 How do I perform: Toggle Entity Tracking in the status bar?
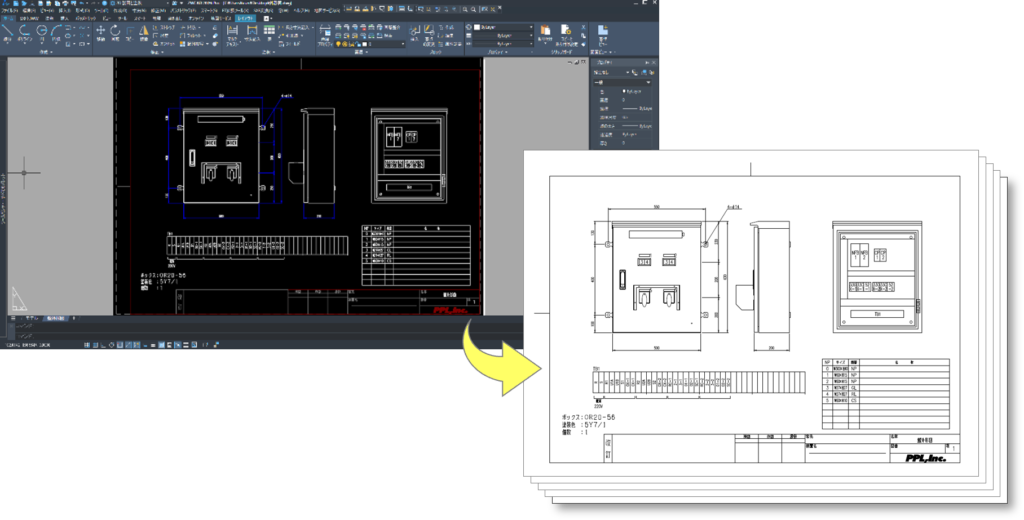(x=129, y=344)
